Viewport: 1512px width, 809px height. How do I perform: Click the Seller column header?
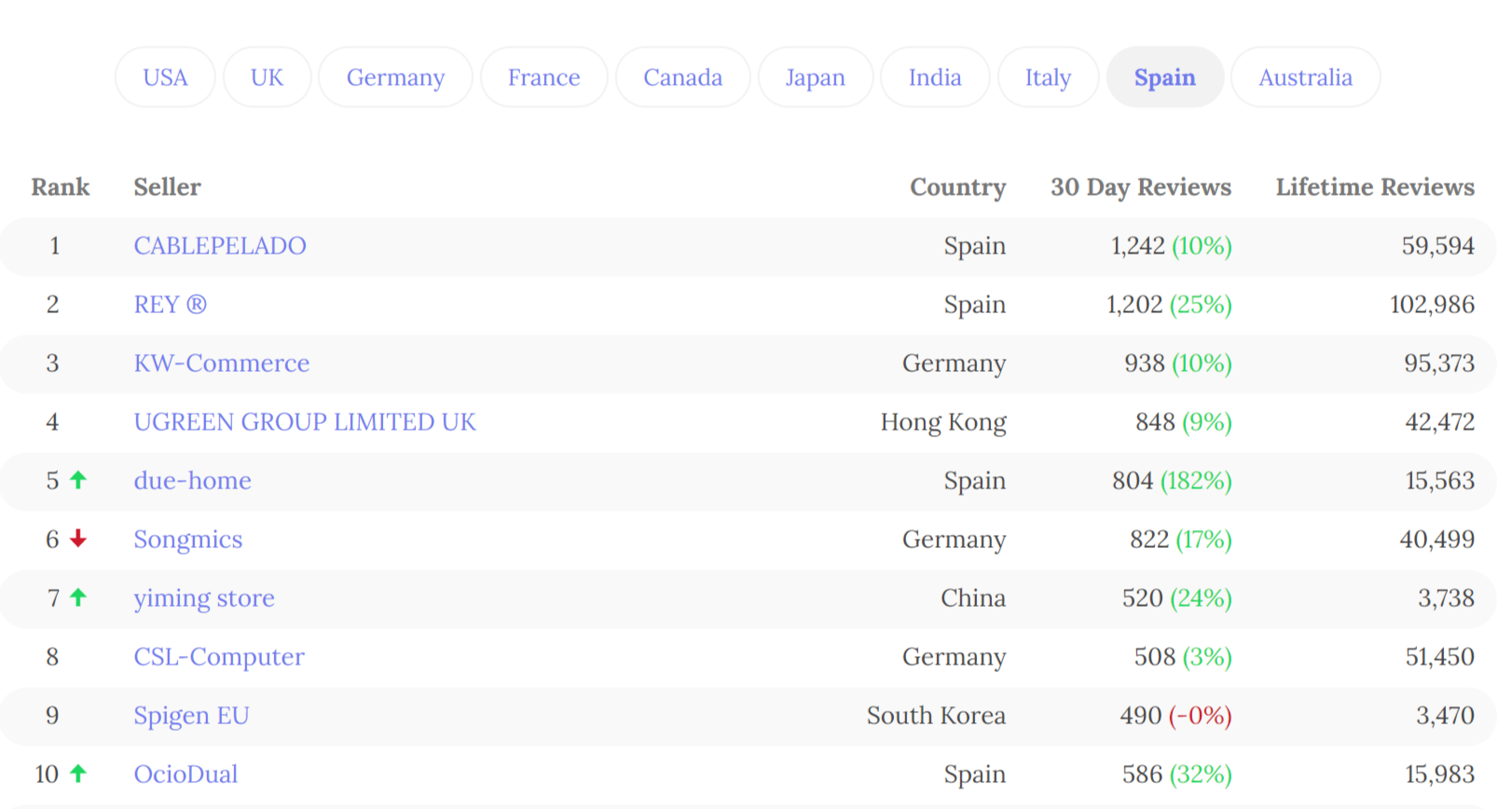pos(168,187)
